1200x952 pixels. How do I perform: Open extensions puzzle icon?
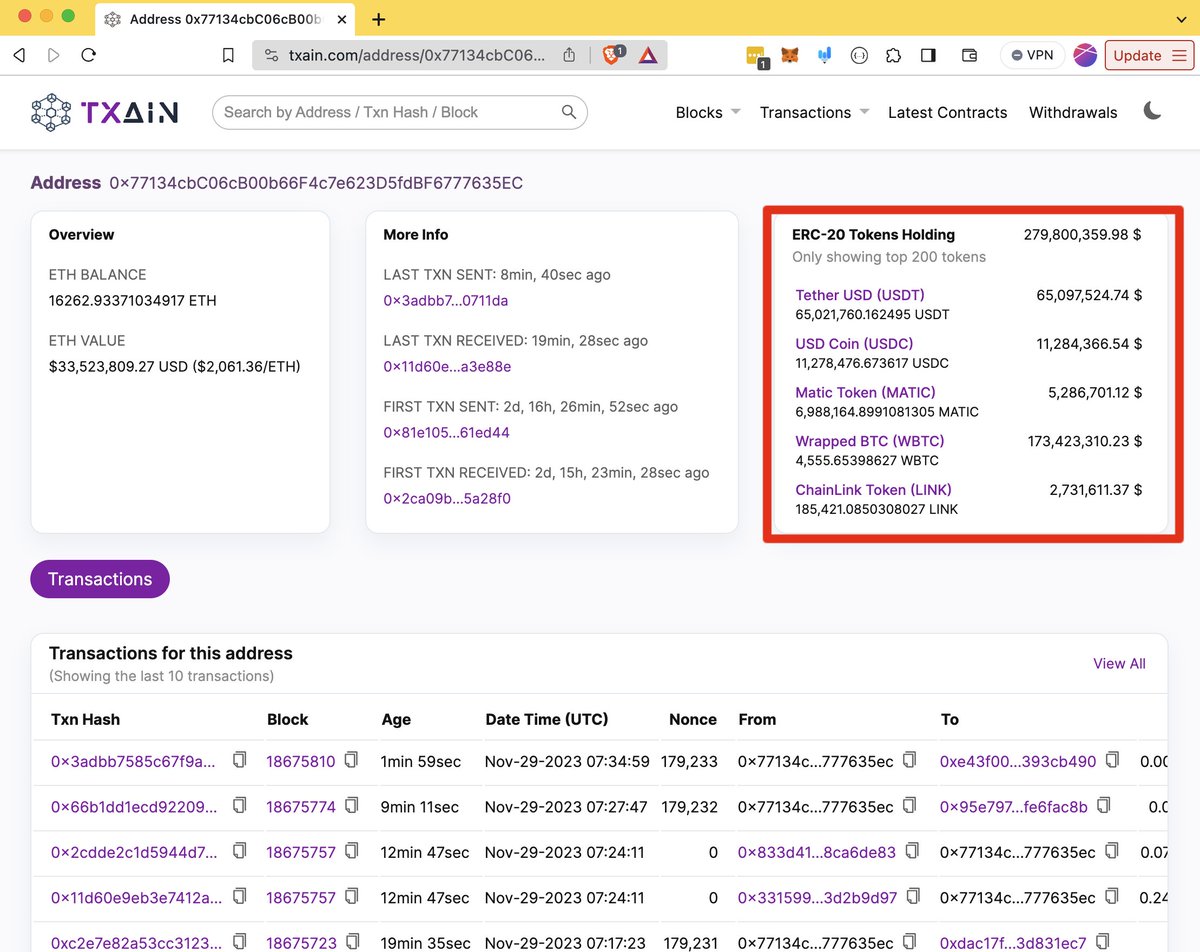(x=893, y=56)
